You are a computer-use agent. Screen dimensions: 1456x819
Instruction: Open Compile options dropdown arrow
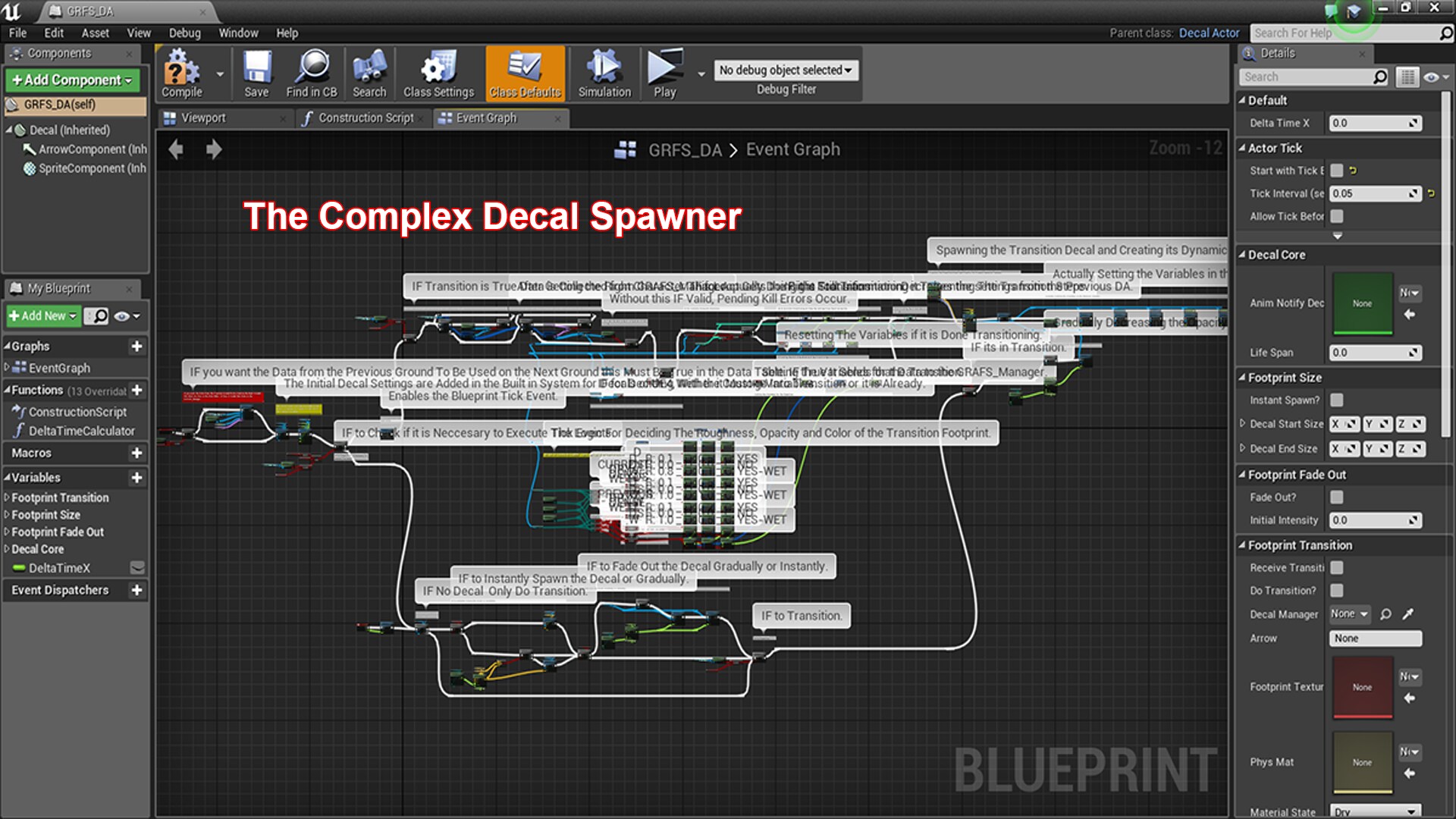click(x=220, y=74)
